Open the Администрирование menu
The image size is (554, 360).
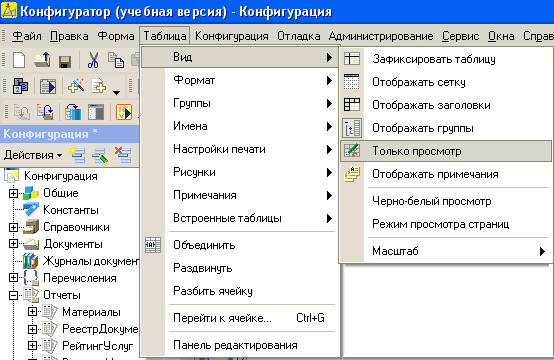(x=381, y=36)
